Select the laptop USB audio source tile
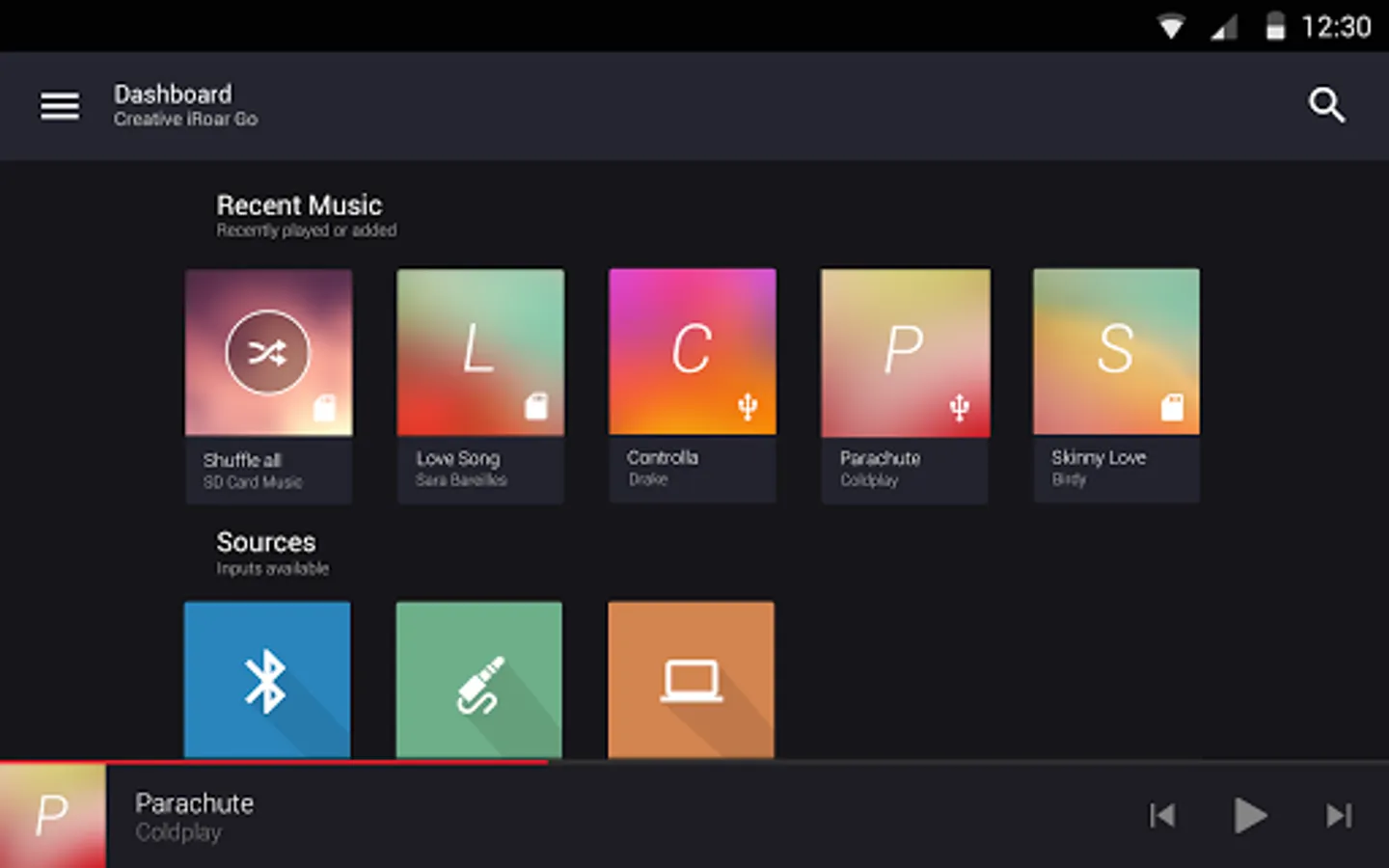This screenshot has width=1389, height=868. pyautogui.click(x=691, y=680)
